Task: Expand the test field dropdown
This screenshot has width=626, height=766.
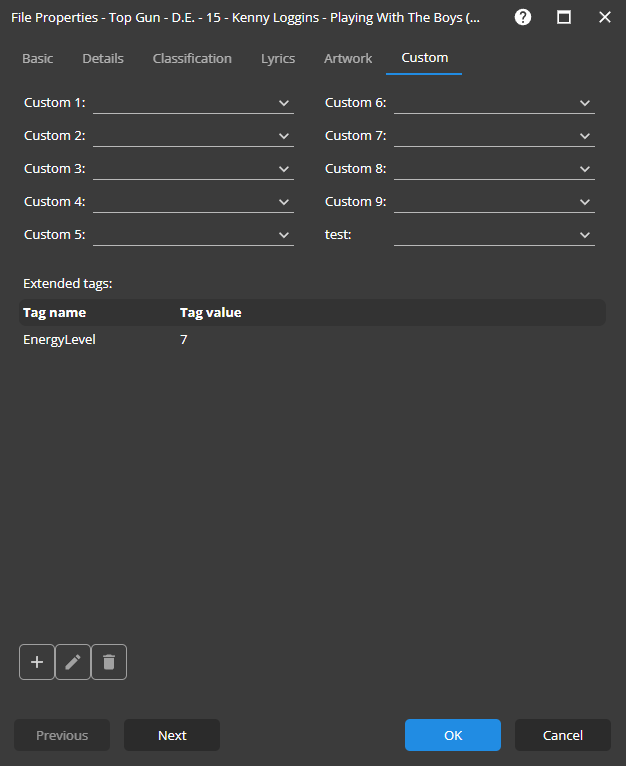Action: click(585, 235)
